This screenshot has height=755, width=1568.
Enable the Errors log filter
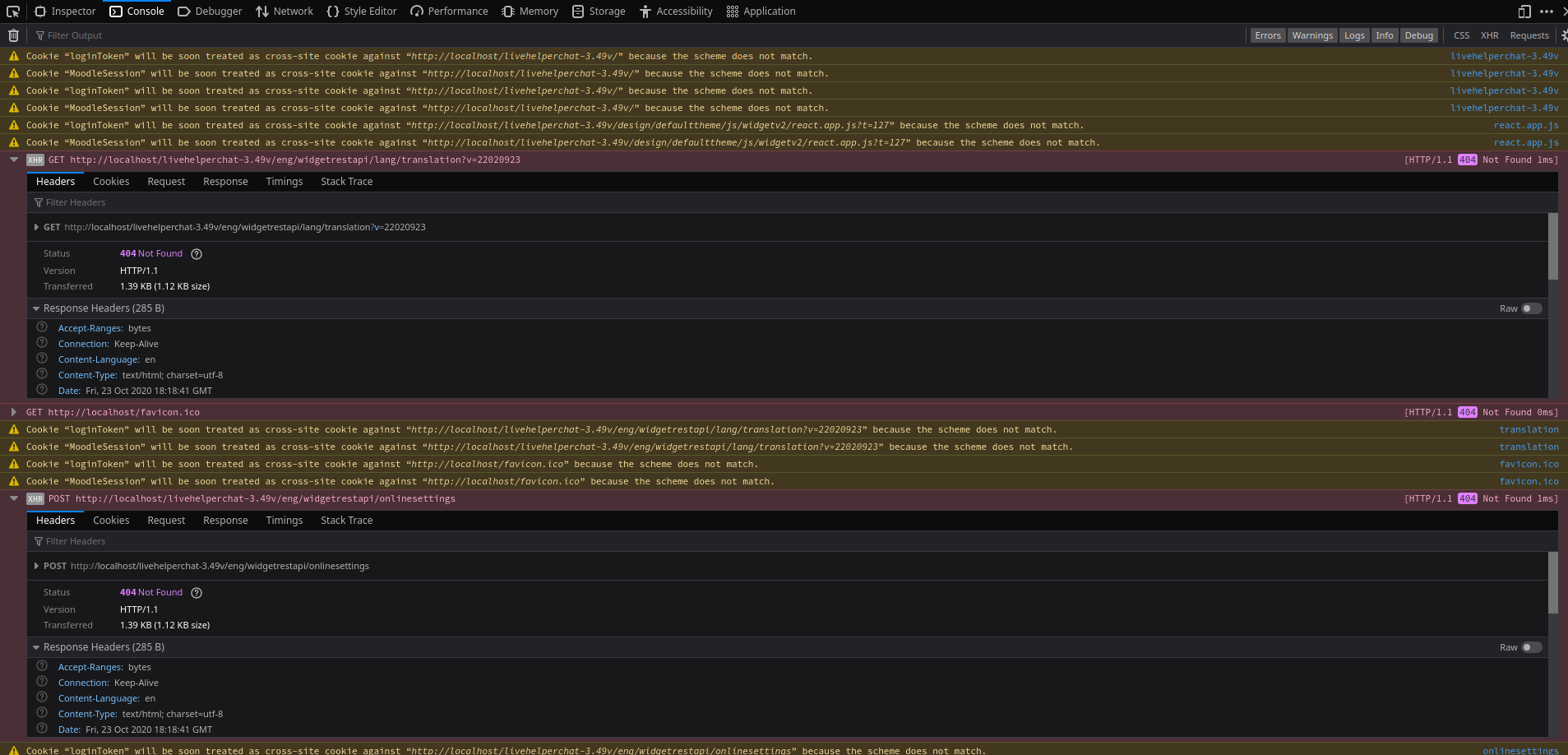click(1267, 35)
